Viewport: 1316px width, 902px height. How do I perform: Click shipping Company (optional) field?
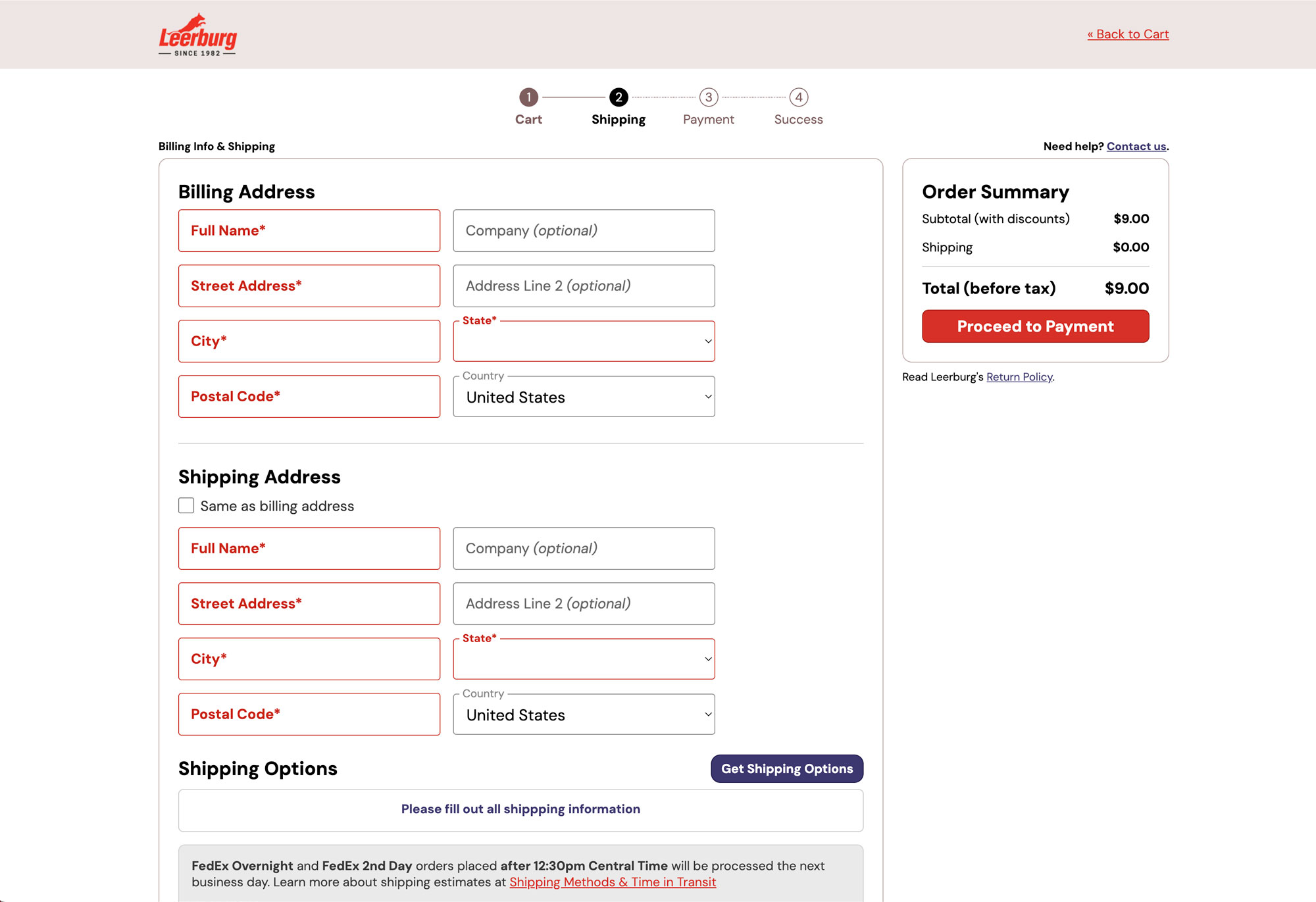pos(584,548)
